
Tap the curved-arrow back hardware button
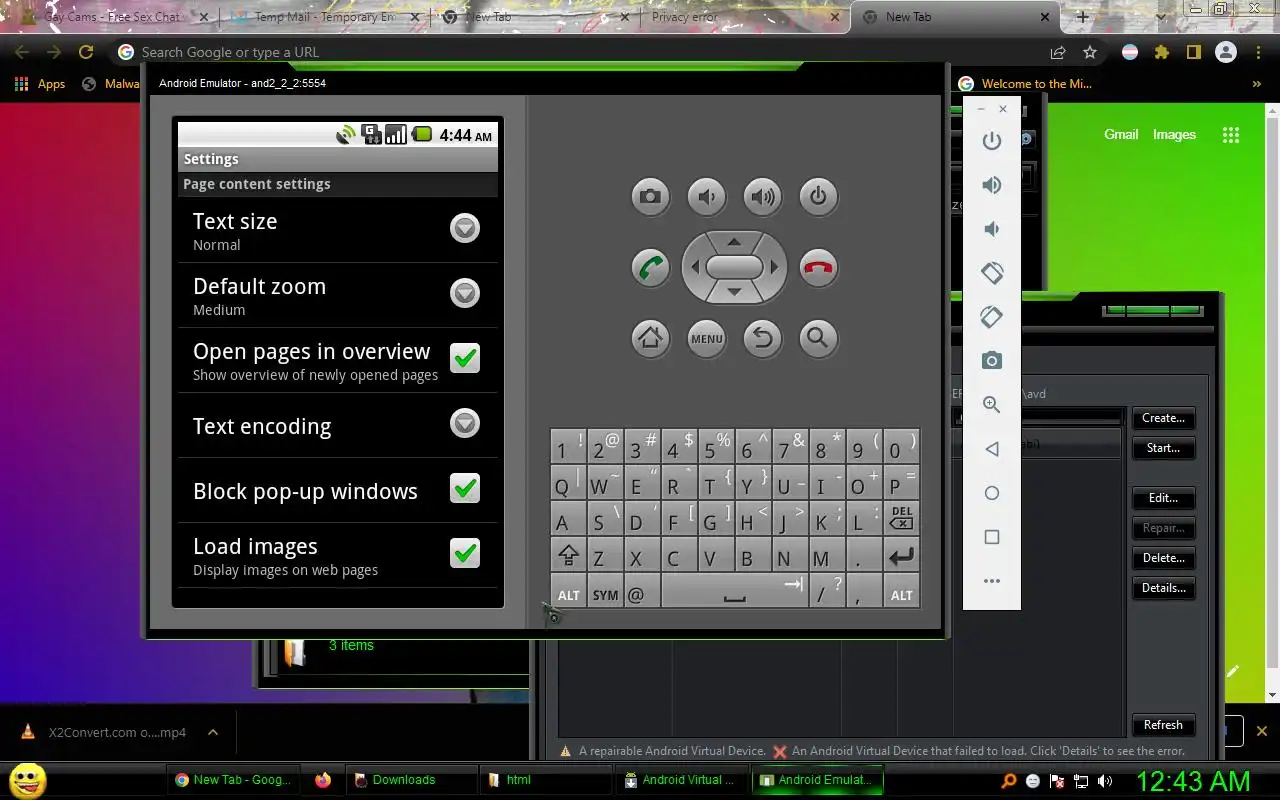(762, 338)
